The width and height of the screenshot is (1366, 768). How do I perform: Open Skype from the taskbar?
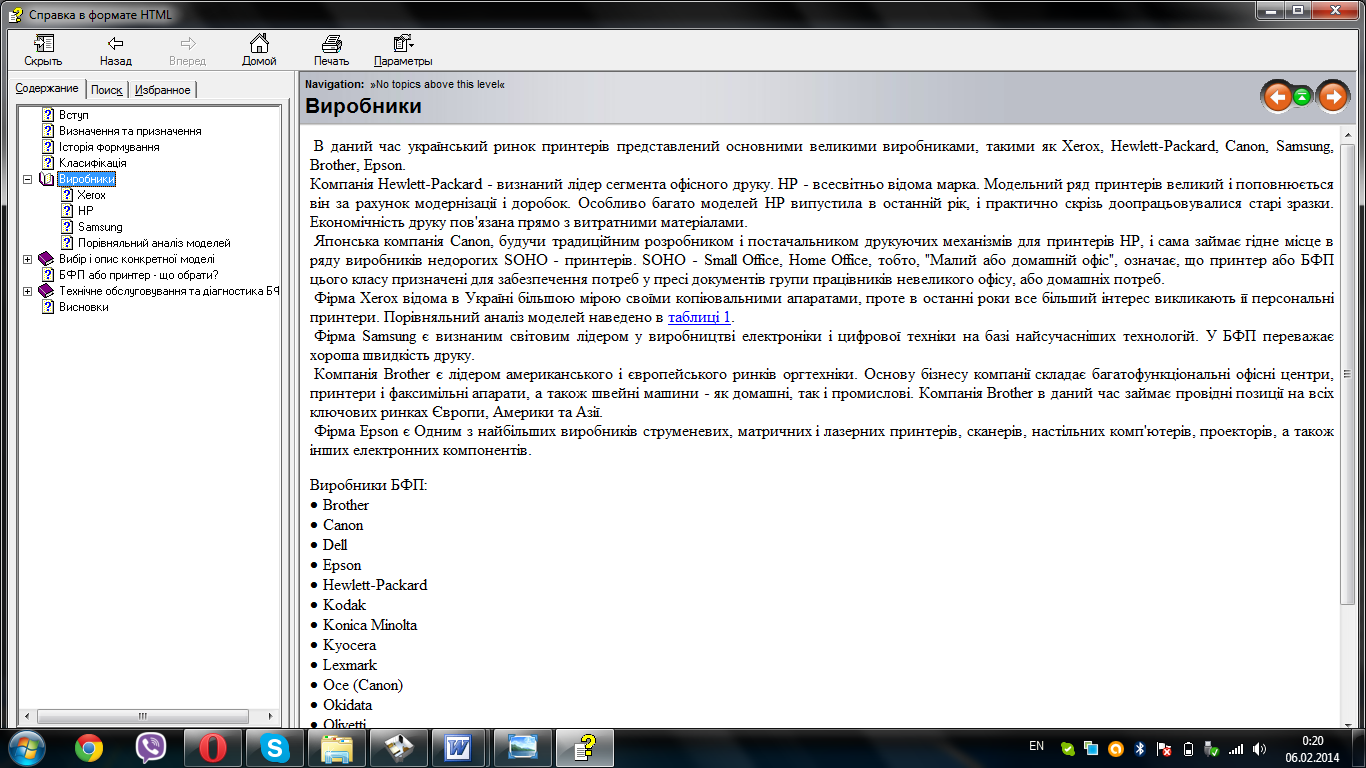click(x=275, y=747)
